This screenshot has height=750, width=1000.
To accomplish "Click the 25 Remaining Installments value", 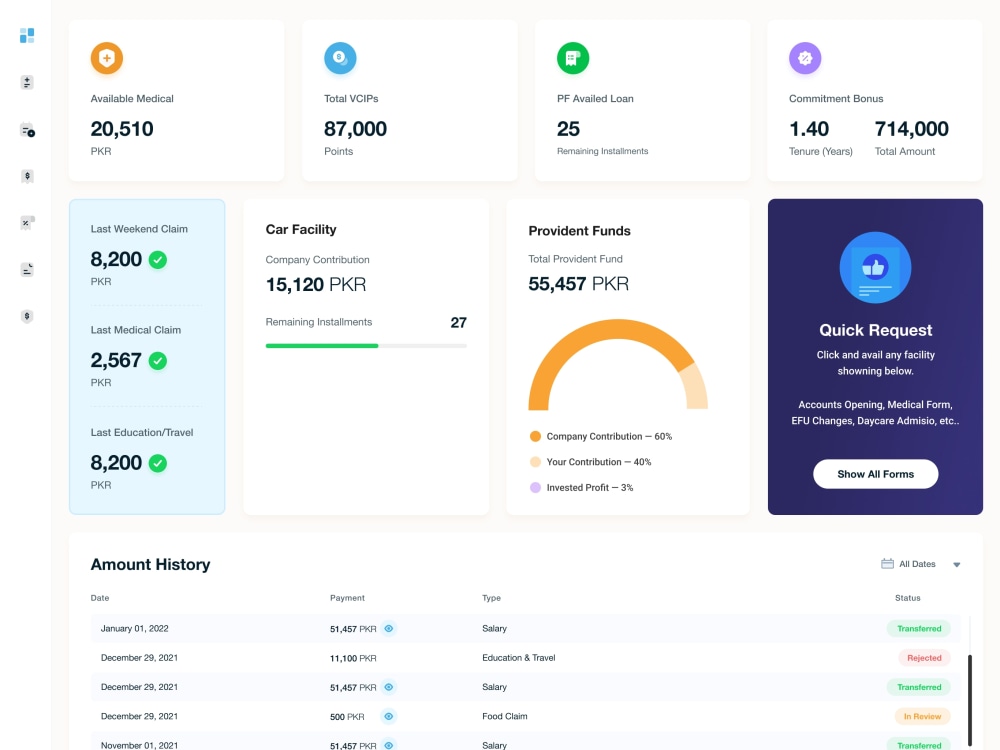I will (568, 129).
